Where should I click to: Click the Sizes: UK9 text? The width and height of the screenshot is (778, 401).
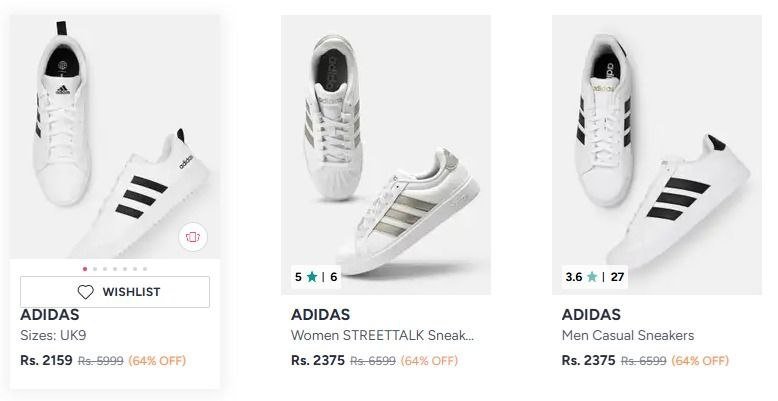53,336
